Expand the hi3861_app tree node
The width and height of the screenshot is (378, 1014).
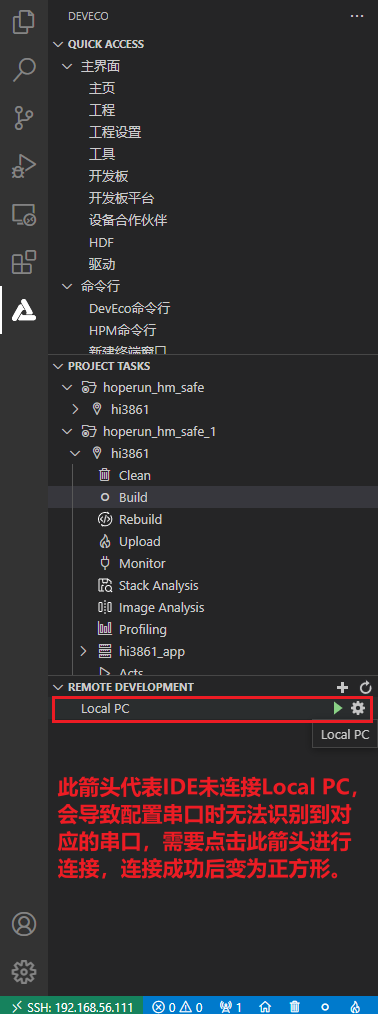click(x=83, y=651)
